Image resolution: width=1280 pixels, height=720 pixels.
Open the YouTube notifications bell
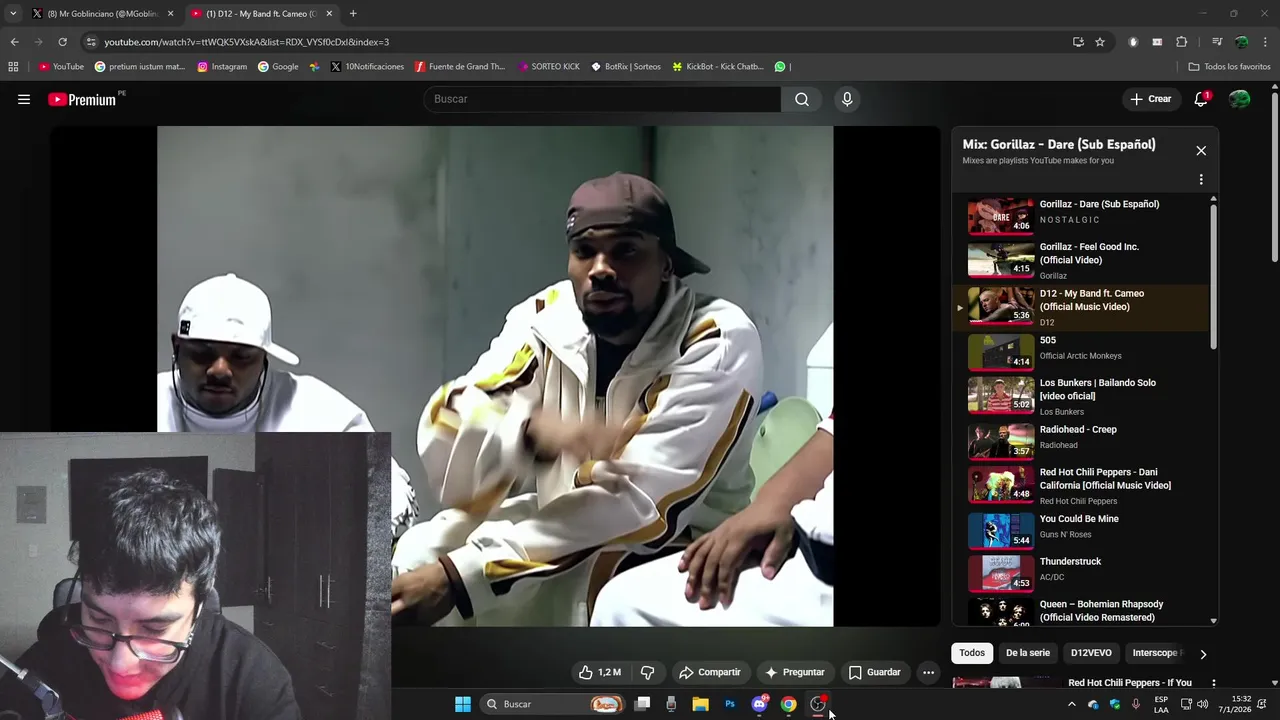click(1201, 99)
